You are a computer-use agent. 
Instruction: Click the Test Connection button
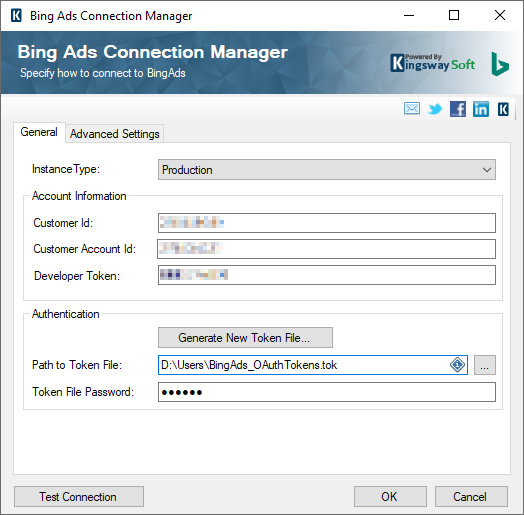pyautogui.click(x=79, y=497)
